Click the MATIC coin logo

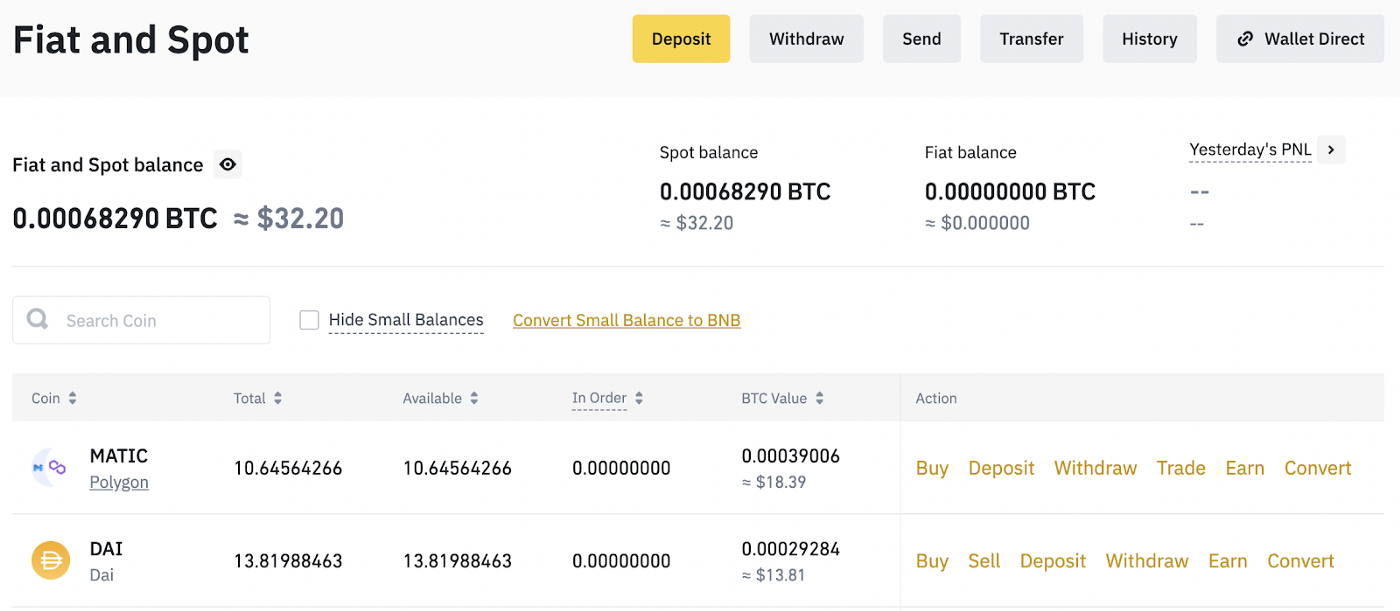49,467
